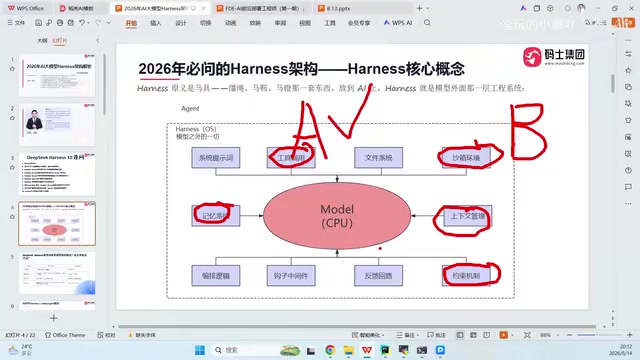The image size is (640, 360).
Task: Click the undo arrow icon
Action: click(82, 23)
